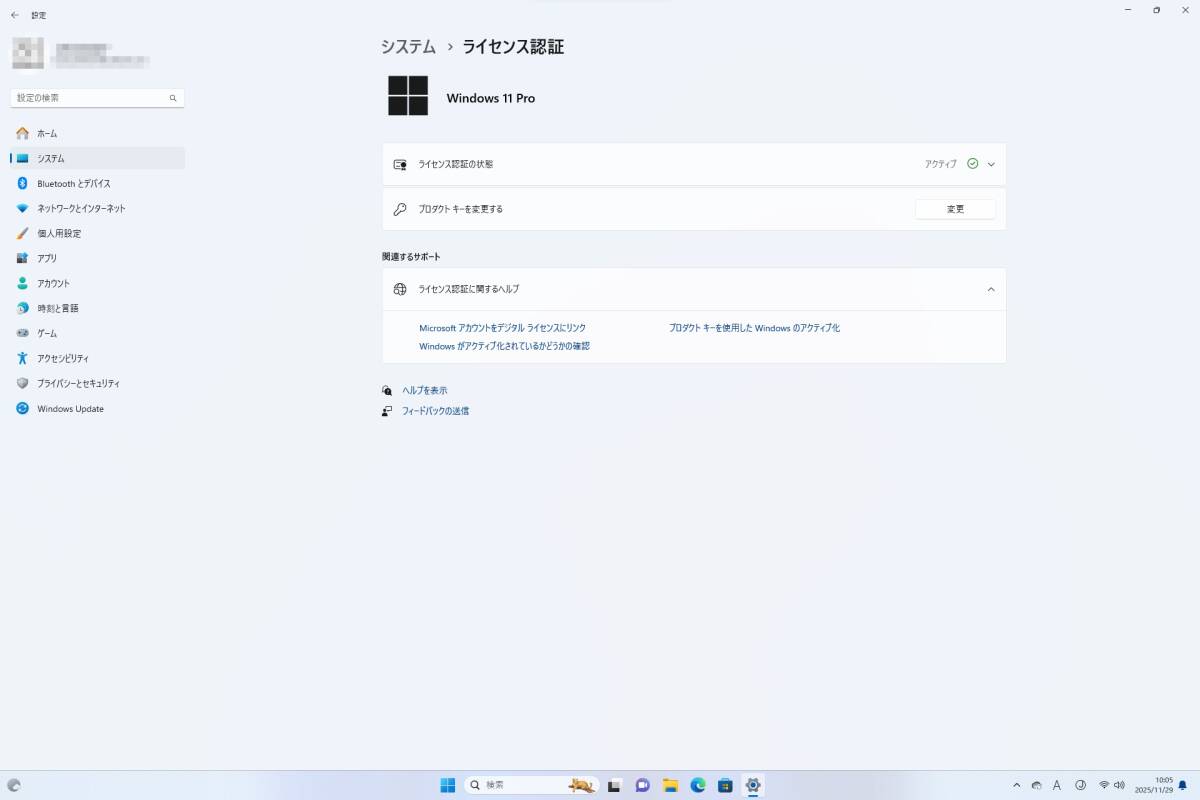Open ネットワークとインターネット settings
Viewport: 1200px width, 800px height.
click(x=81, y=209)
